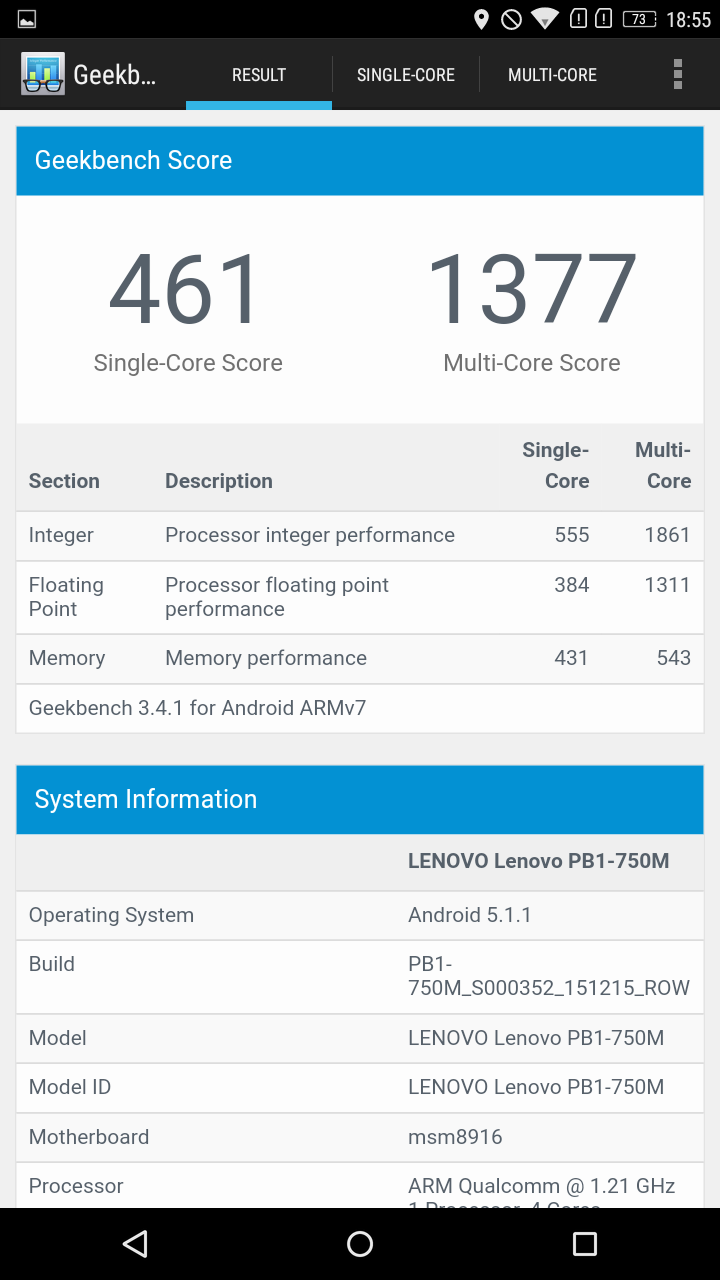Select the Integer performance row
The image size is (720, 1280).
coord(360,536)
